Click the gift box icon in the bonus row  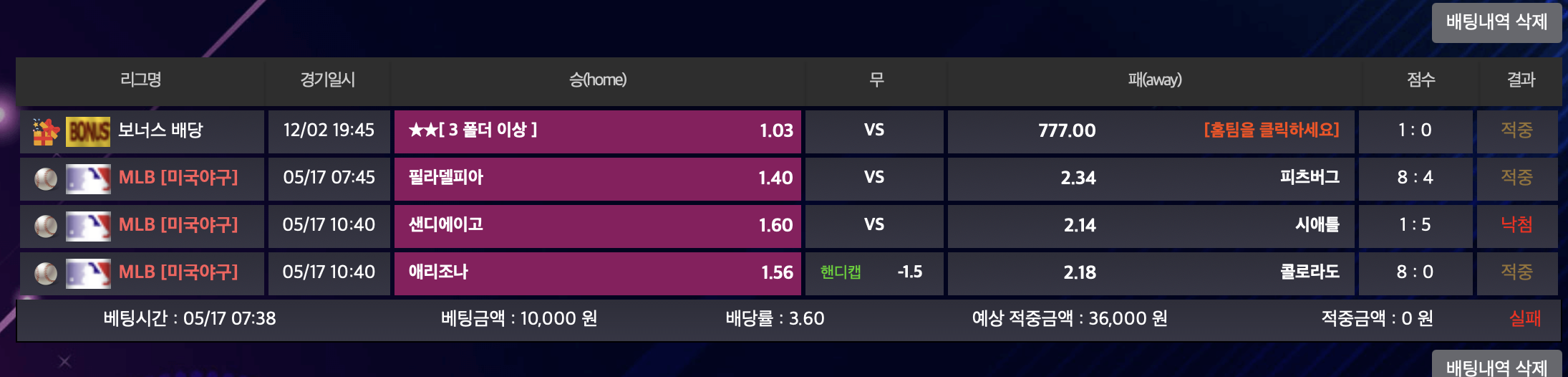click(x=46, y=131)
